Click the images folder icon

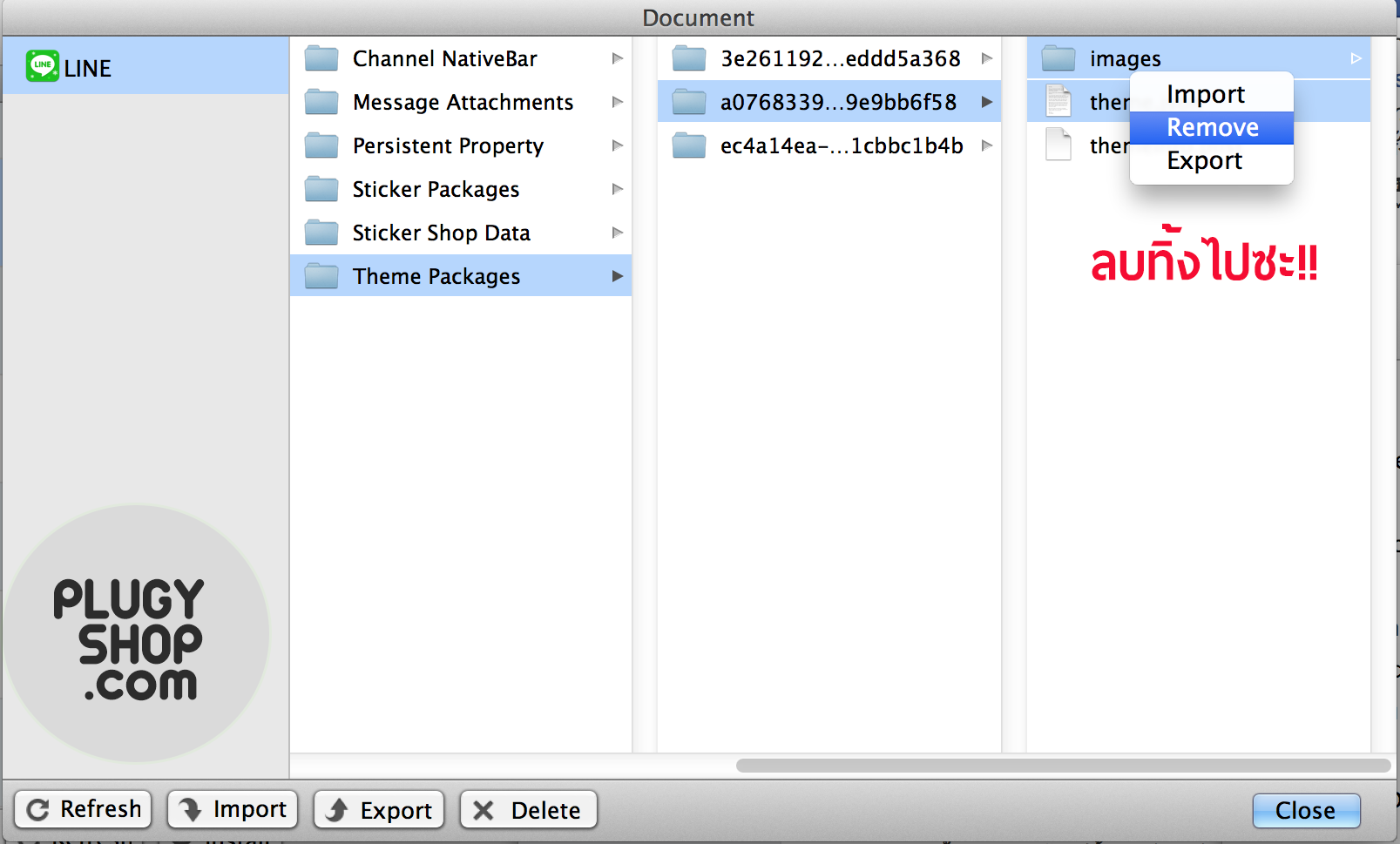(x=1058, y=58)
